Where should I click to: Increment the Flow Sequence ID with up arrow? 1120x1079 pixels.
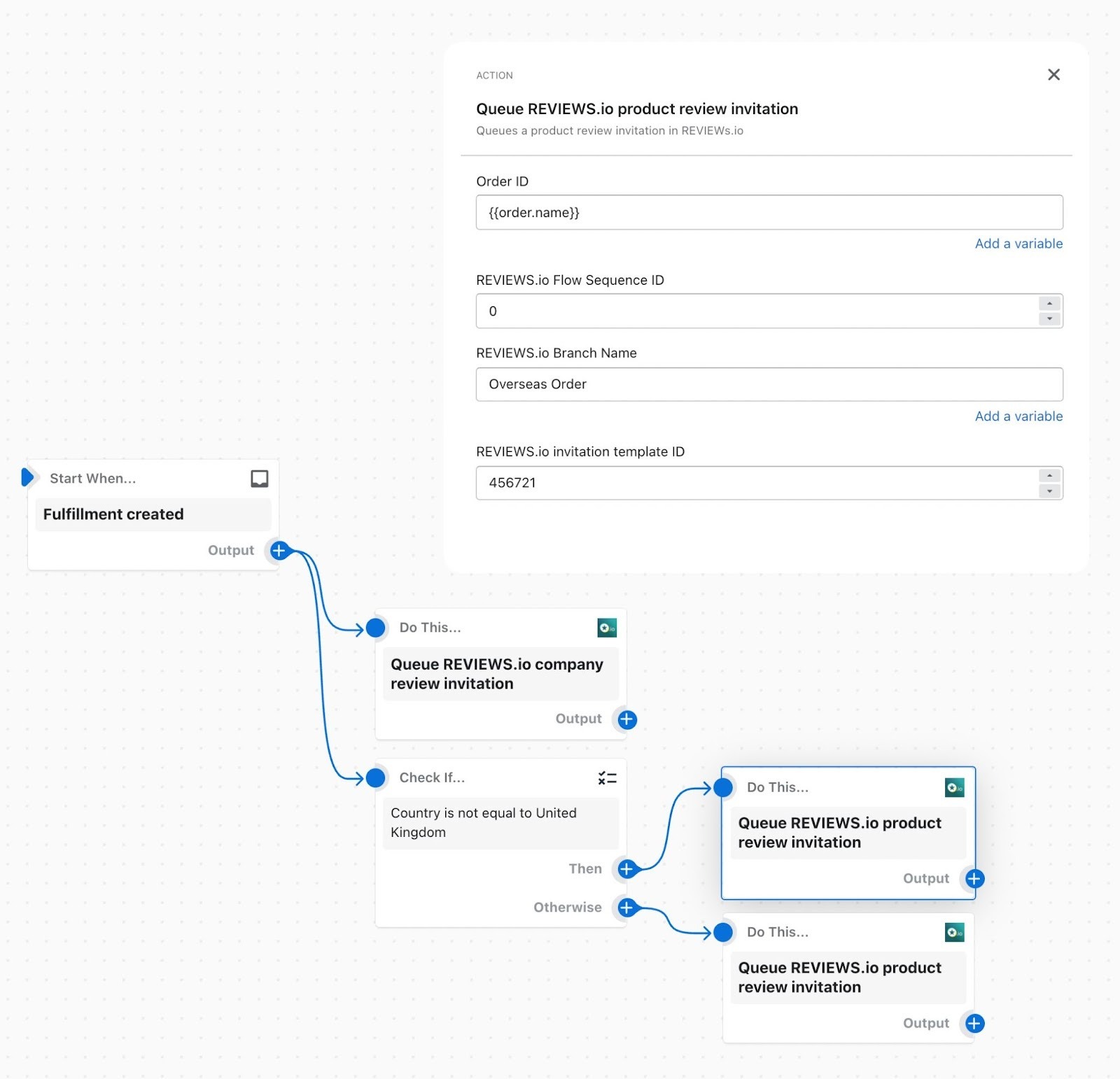(x=1048, y=303)
